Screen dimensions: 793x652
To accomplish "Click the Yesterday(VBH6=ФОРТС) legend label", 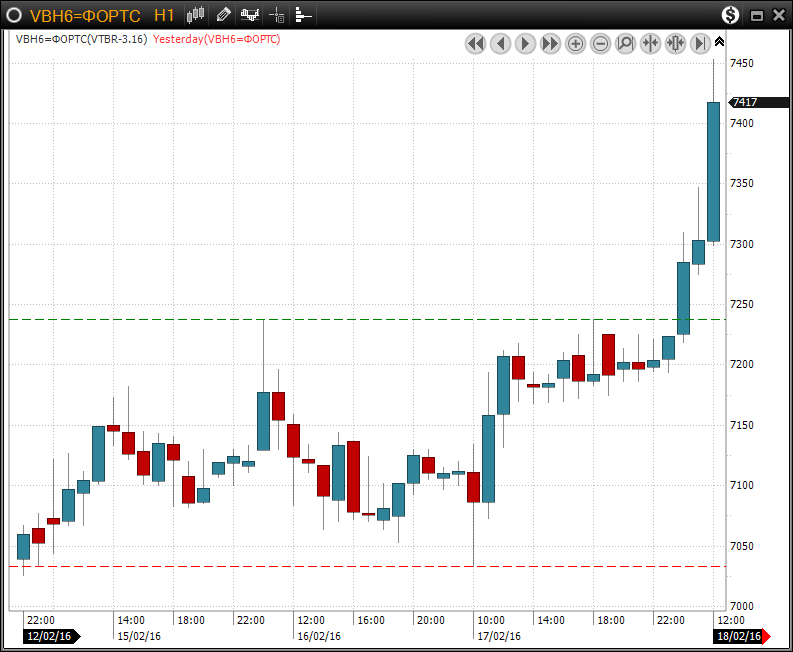I will pyautogui.click(x=216, y=39).
